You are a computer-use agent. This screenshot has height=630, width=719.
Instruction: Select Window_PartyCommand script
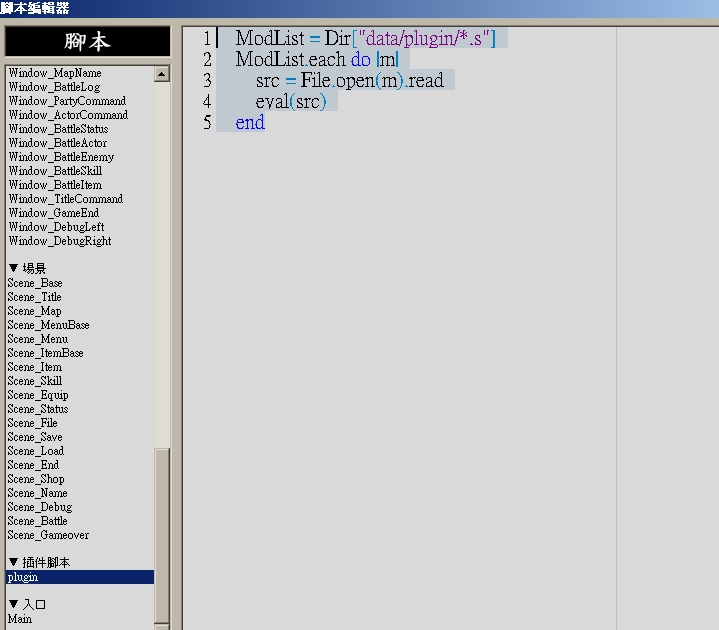click(67, 101)
